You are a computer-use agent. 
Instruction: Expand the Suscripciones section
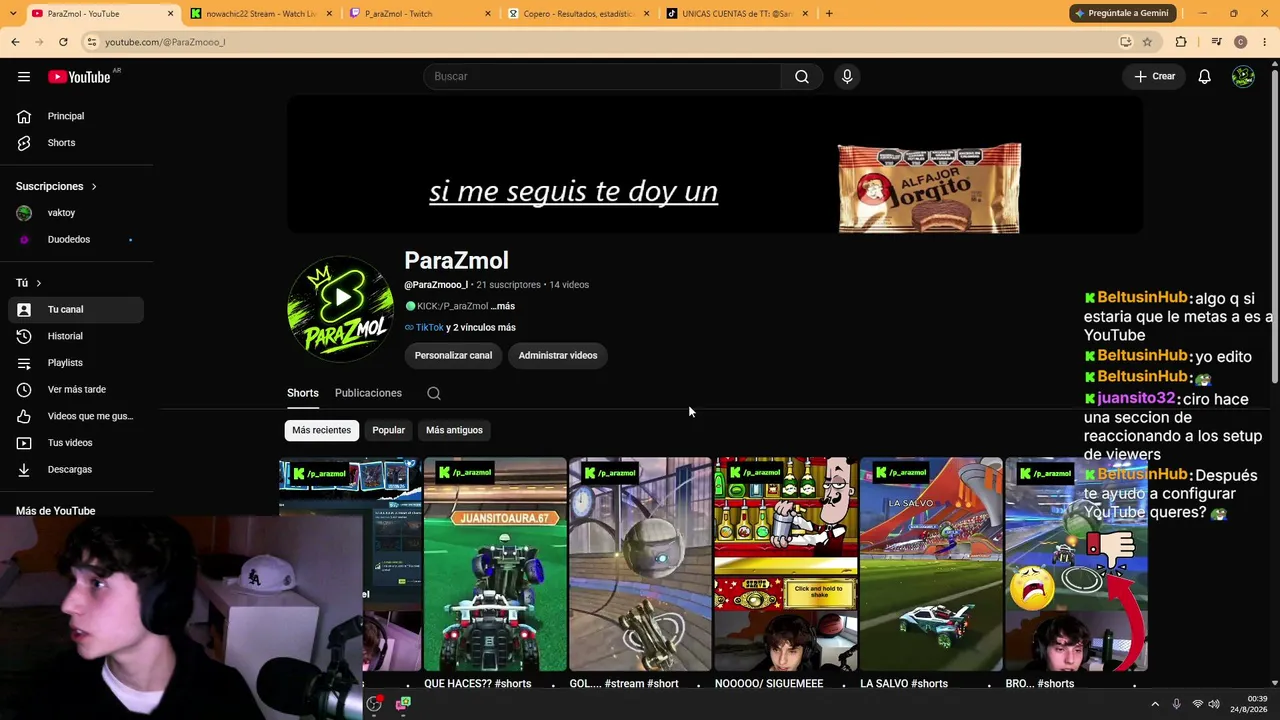point(57,186)
